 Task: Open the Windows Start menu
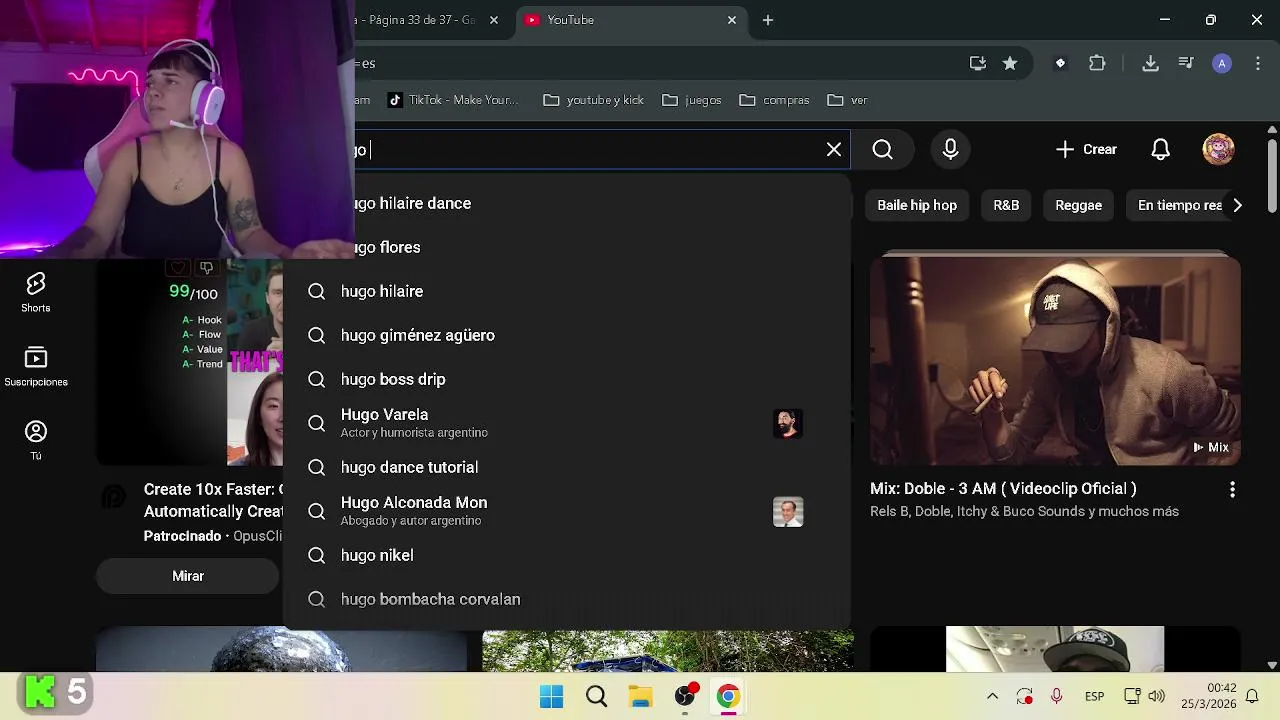point(551,696)
